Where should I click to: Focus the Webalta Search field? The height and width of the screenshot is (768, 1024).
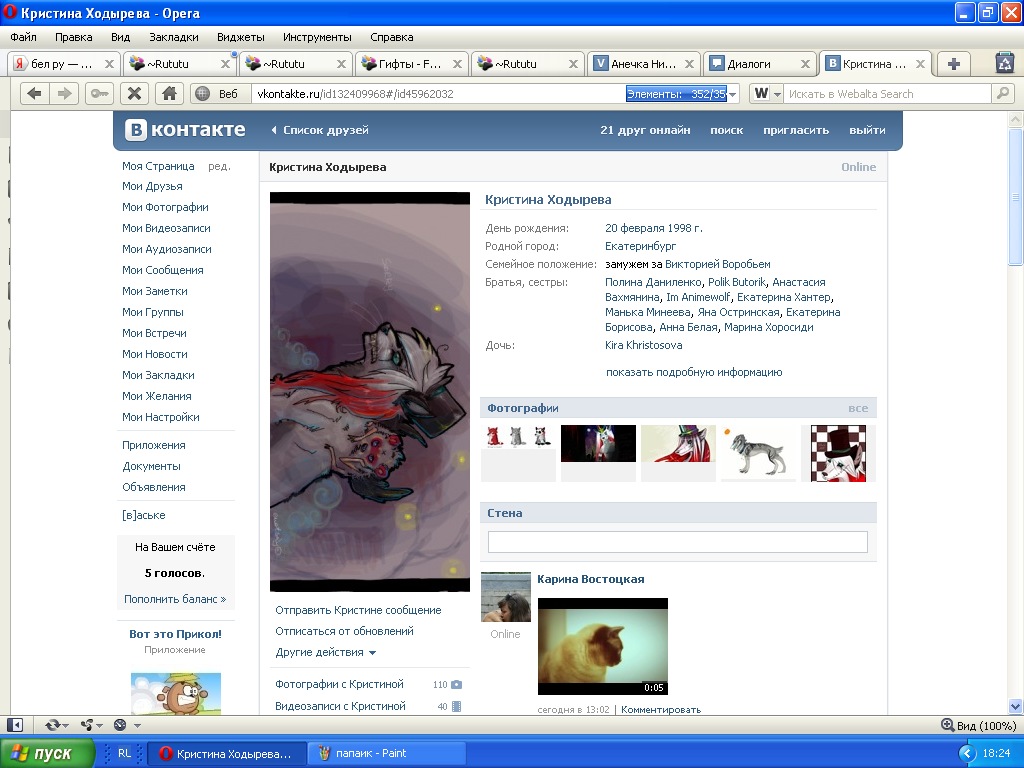887,94
